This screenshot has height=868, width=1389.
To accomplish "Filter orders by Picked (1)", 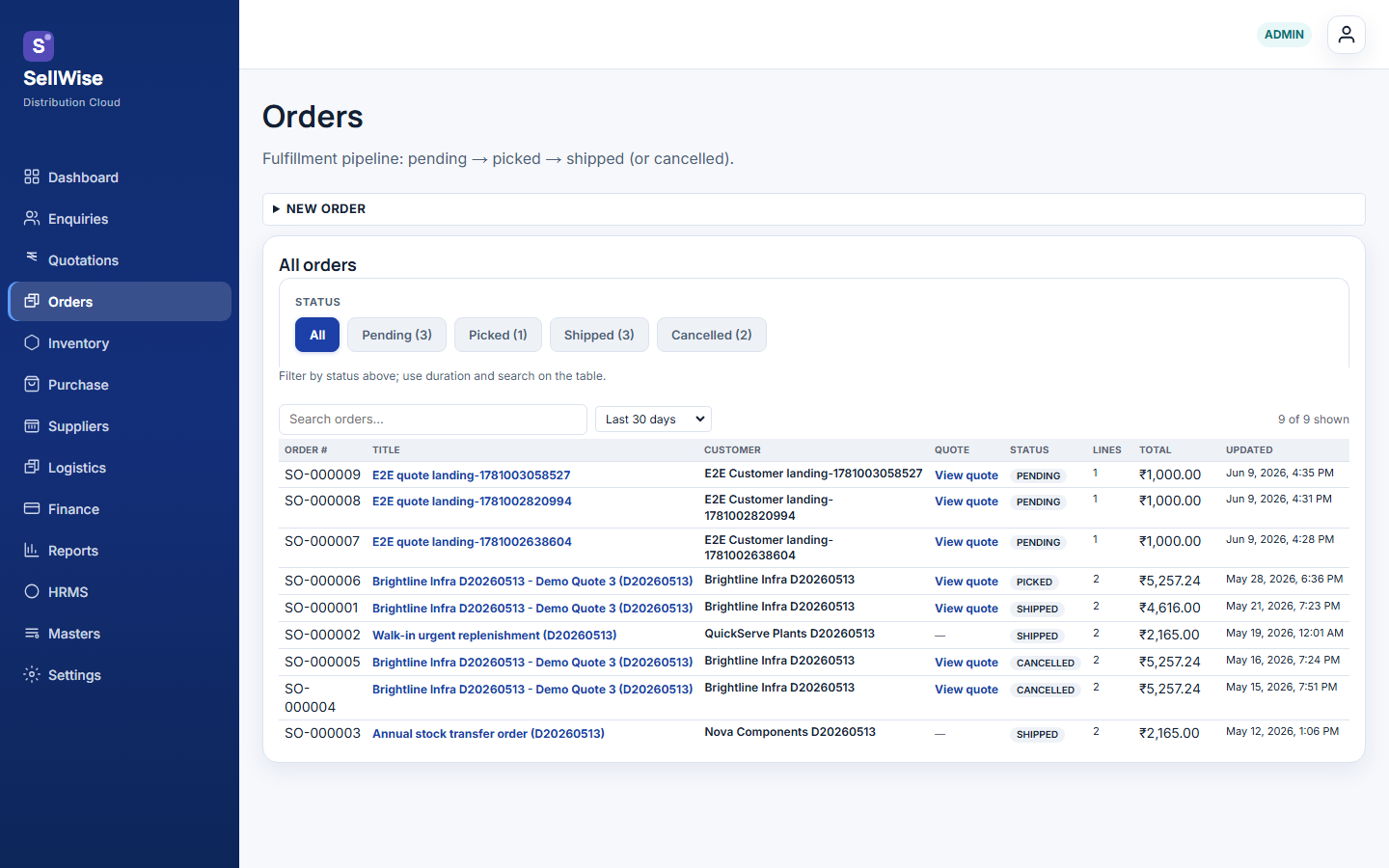I will [498, 335].
